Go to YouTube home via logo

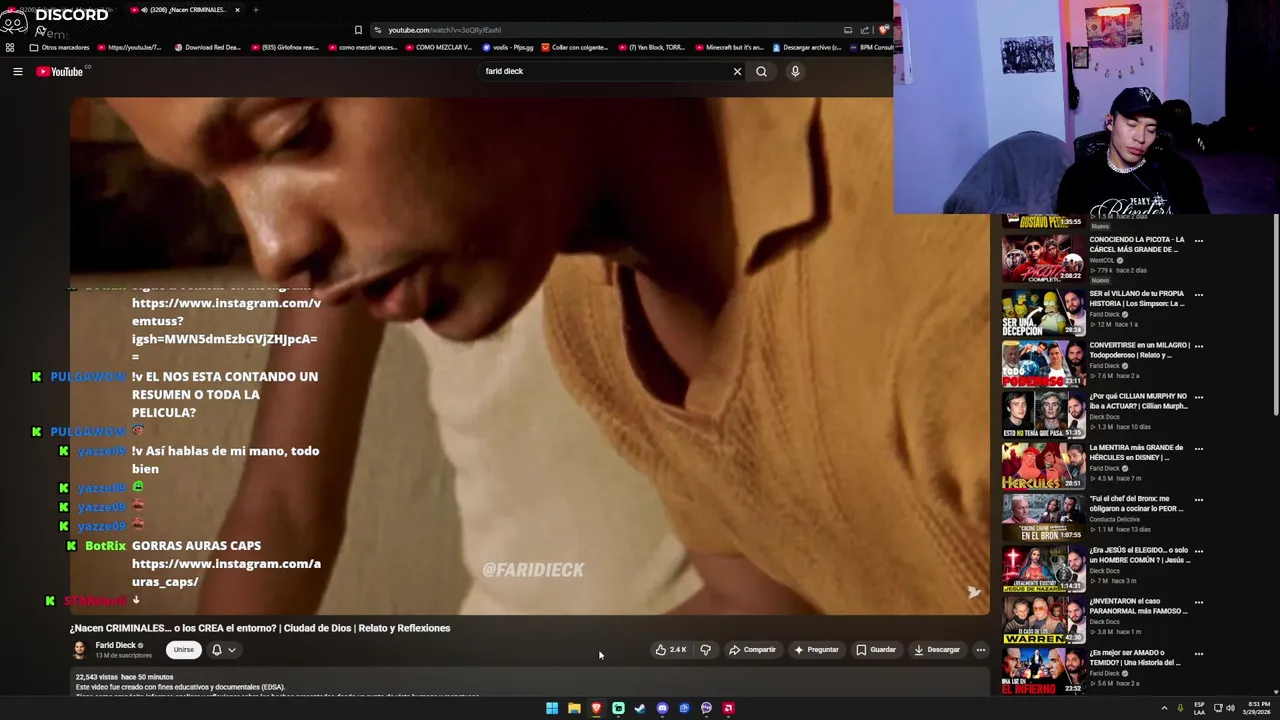point(60,71)
